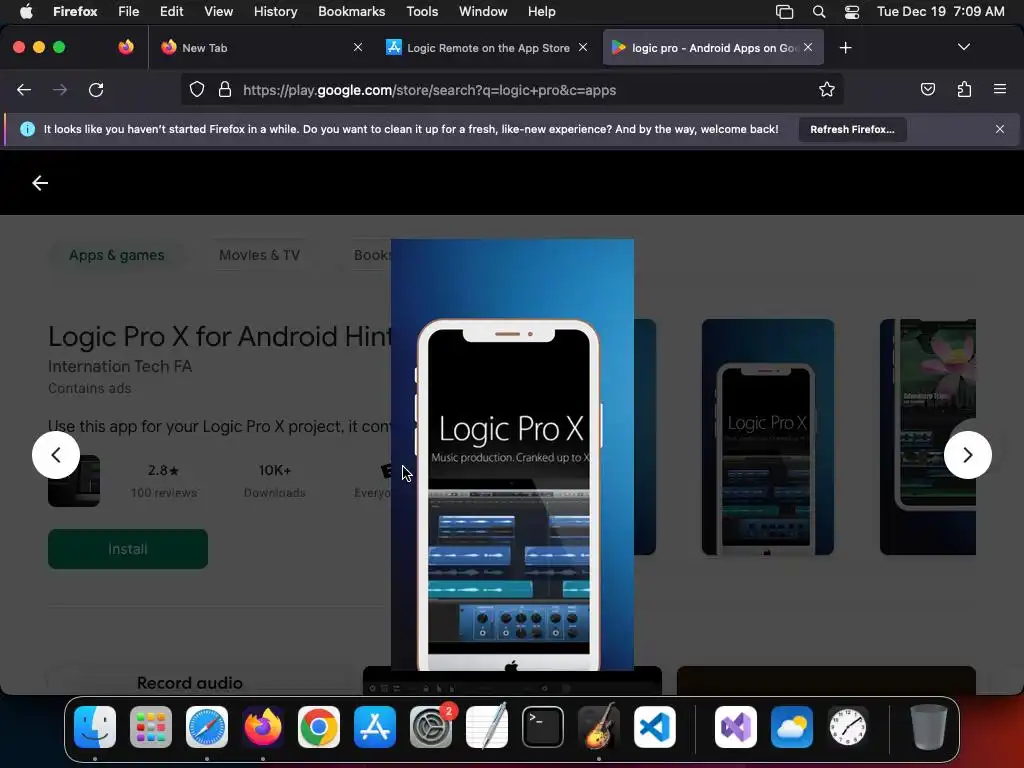The image size is (1024, 768).
Task: Click the Stage Manager menu bar icon
Action: point(784,12)
